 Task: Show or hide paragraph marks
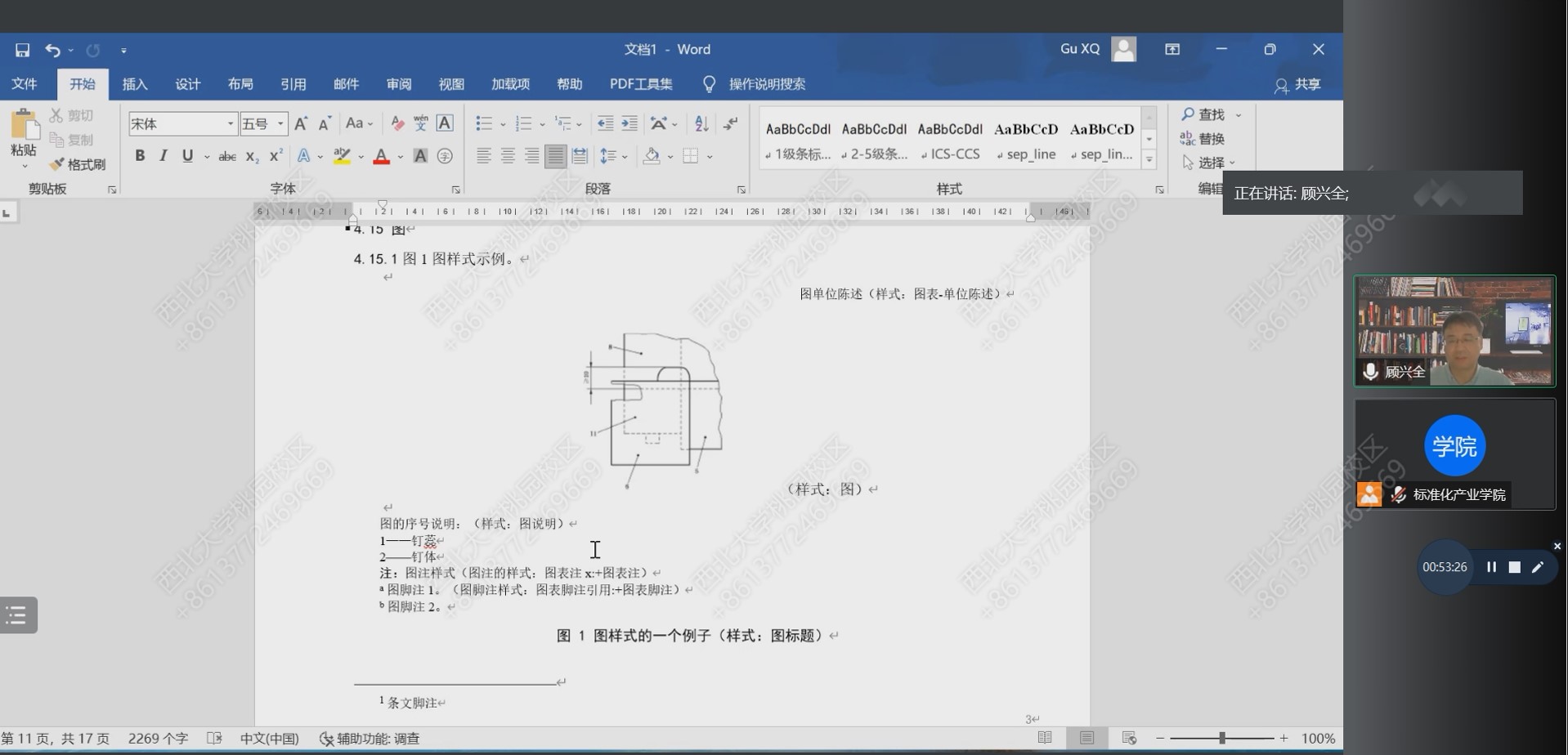731,123
